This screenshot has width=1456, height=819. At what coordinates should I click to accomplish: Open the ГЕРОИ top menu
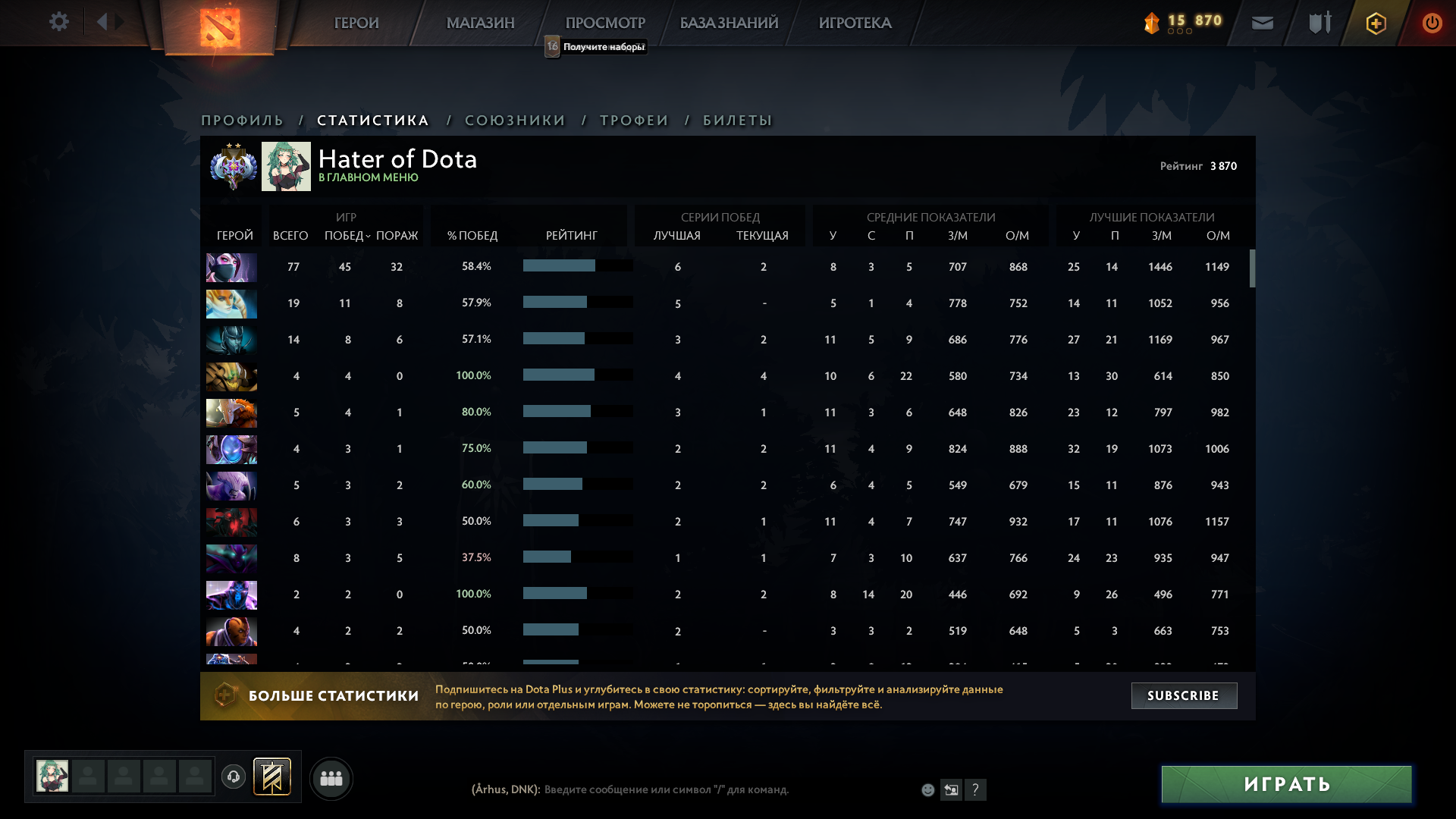coord(356,23)
